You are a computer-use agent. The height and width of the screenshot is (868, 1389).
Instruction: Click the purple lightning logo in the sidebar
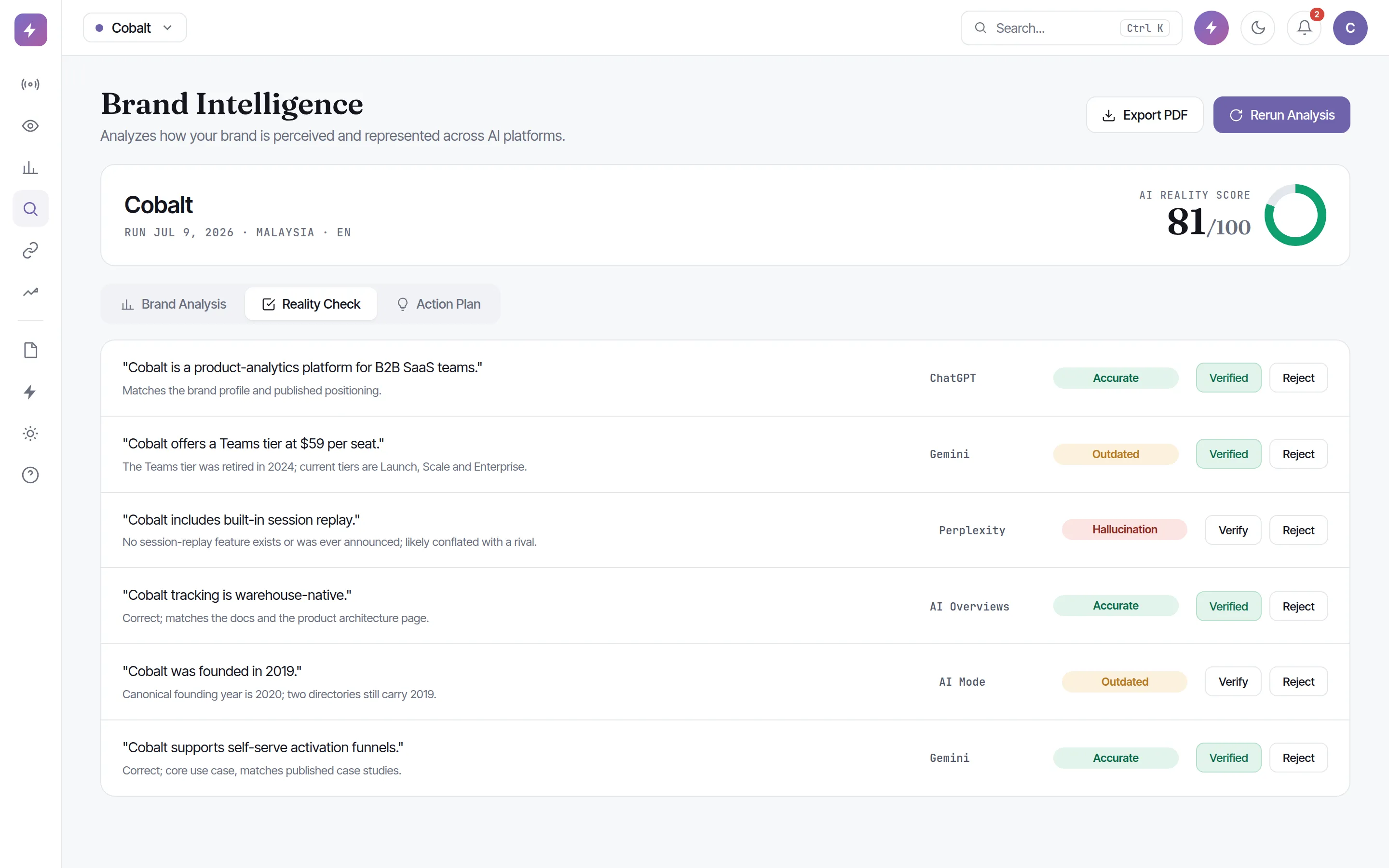[x=30, y=30]
